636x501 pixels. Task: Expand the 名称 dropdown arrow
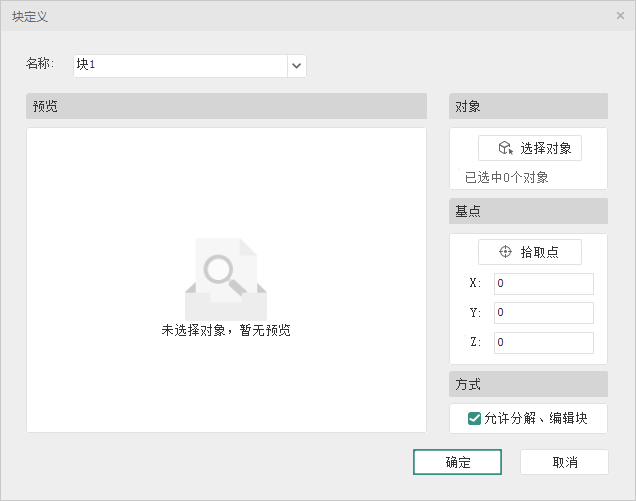(x=296, y=65)
